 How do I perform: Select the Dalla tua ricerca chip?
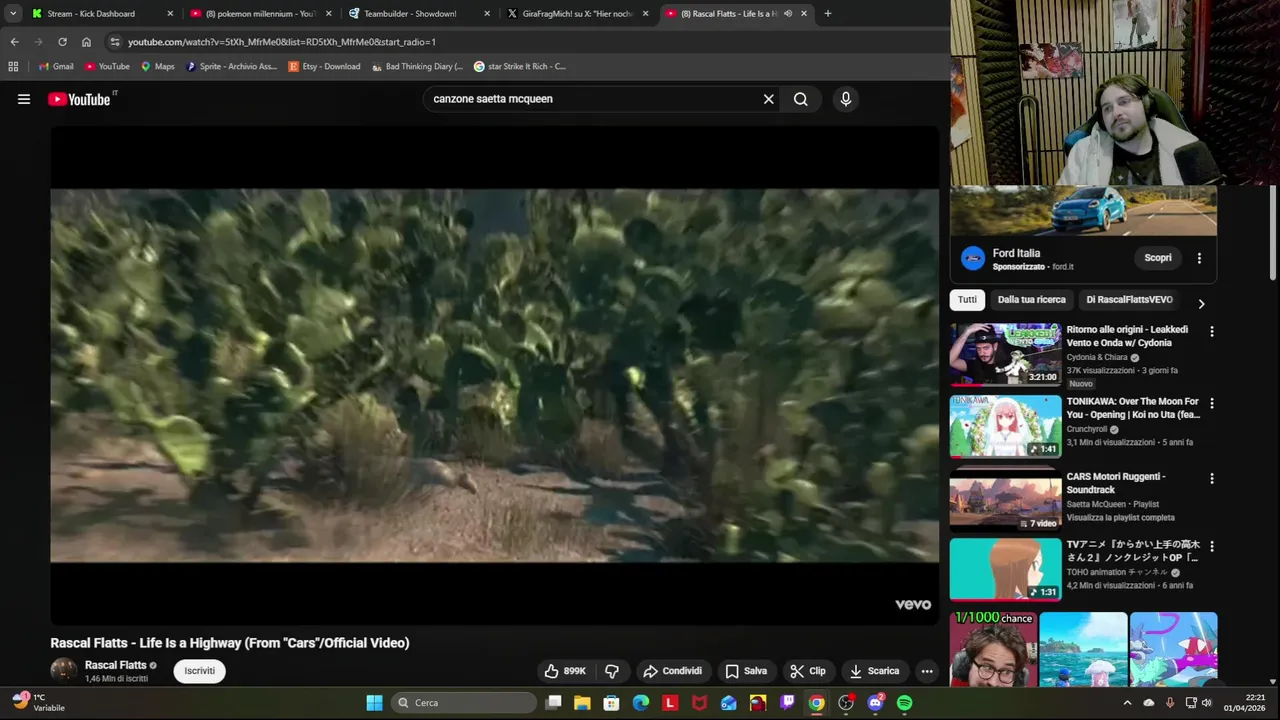(1031, 300)
